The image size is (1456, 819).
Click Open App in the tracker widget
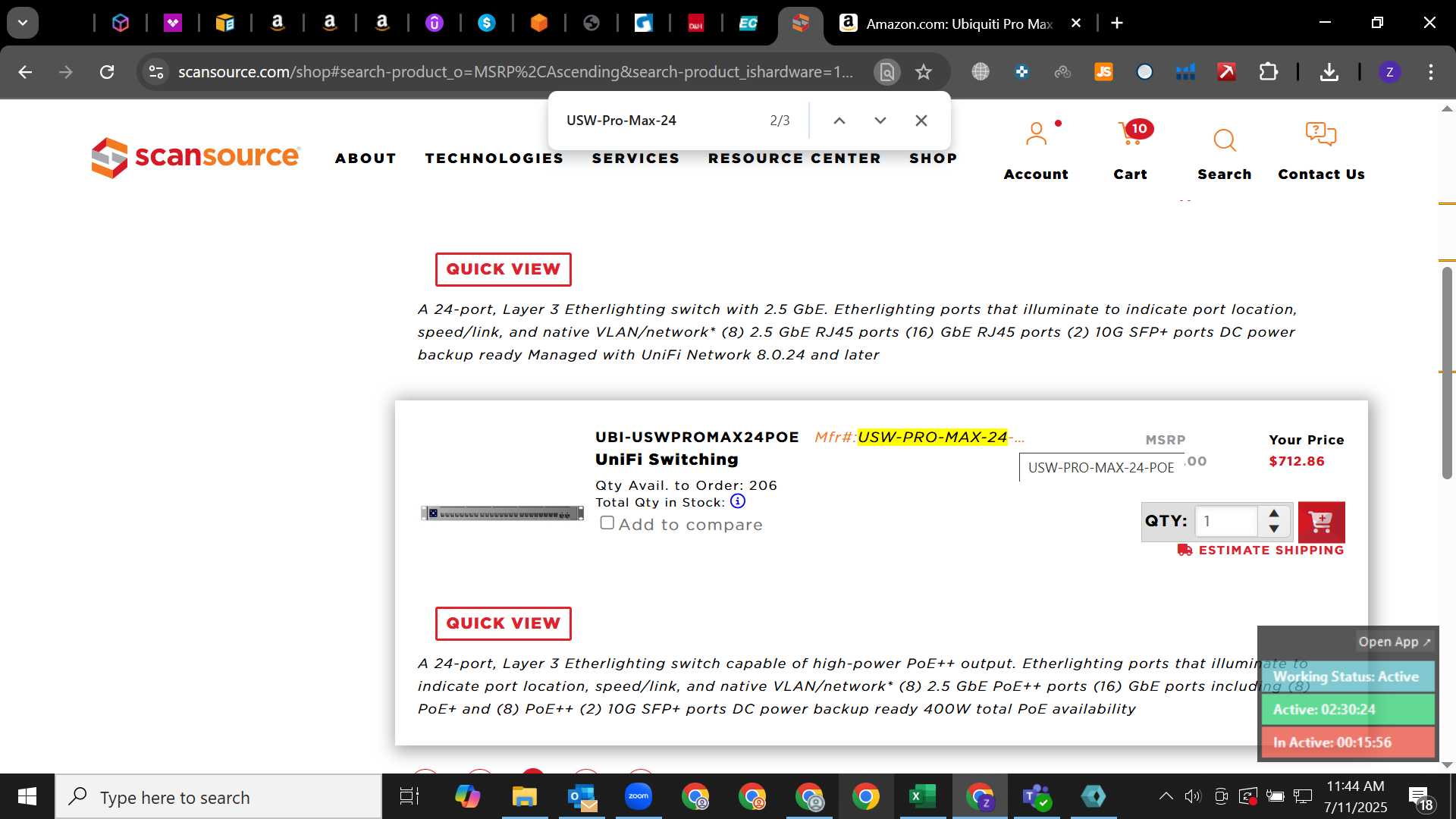coord(1394,642)
